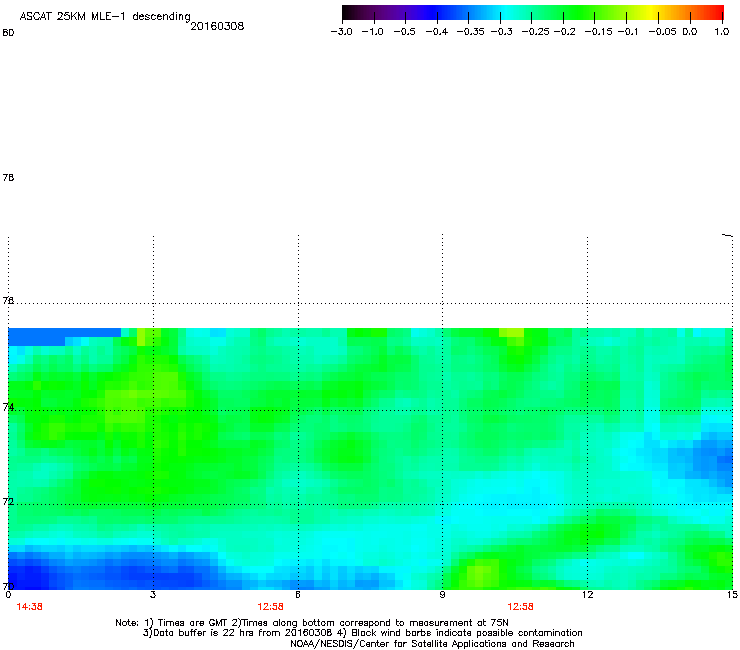Click the red 14:38 time label

[29, 607]
